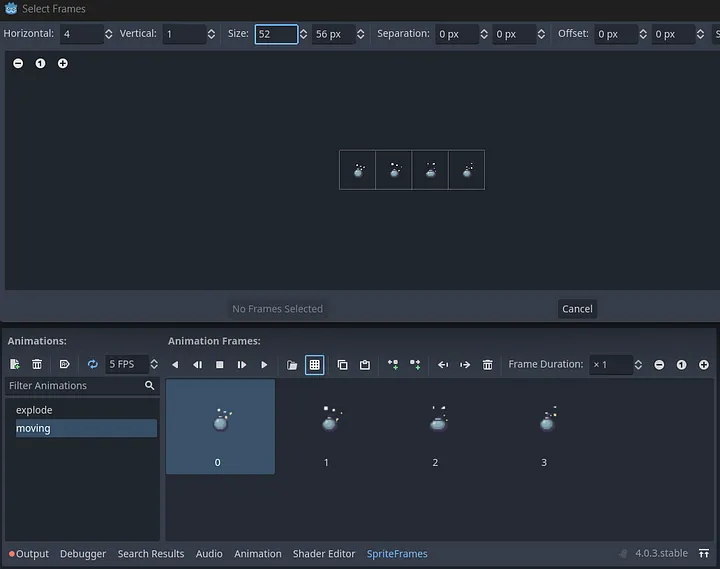This screenshot has height=569, width=720.
Task: Click the 5 FPS speed field
Action: pyautogui.click(x=127, y=364)
